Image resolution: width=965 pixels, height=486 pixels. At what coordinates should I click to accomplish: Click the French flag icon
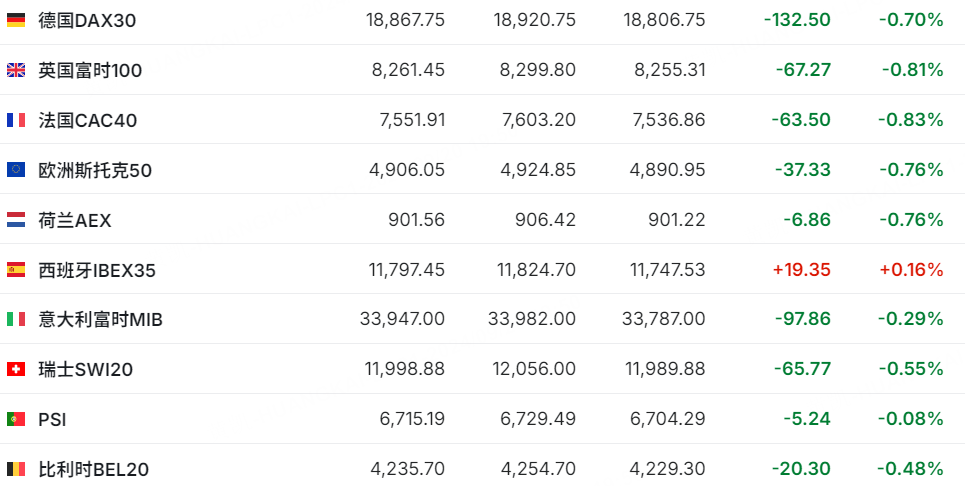tap(16, 120)
